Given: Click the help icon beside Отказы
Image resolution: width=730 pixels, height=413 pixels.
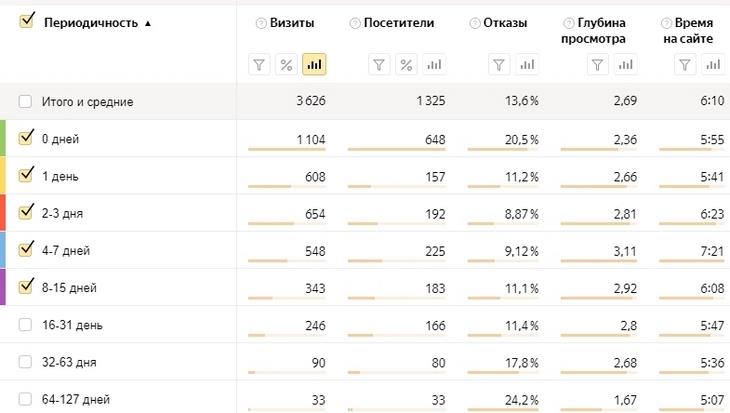Looking at the screenshot, I should [x=474, y=23].
